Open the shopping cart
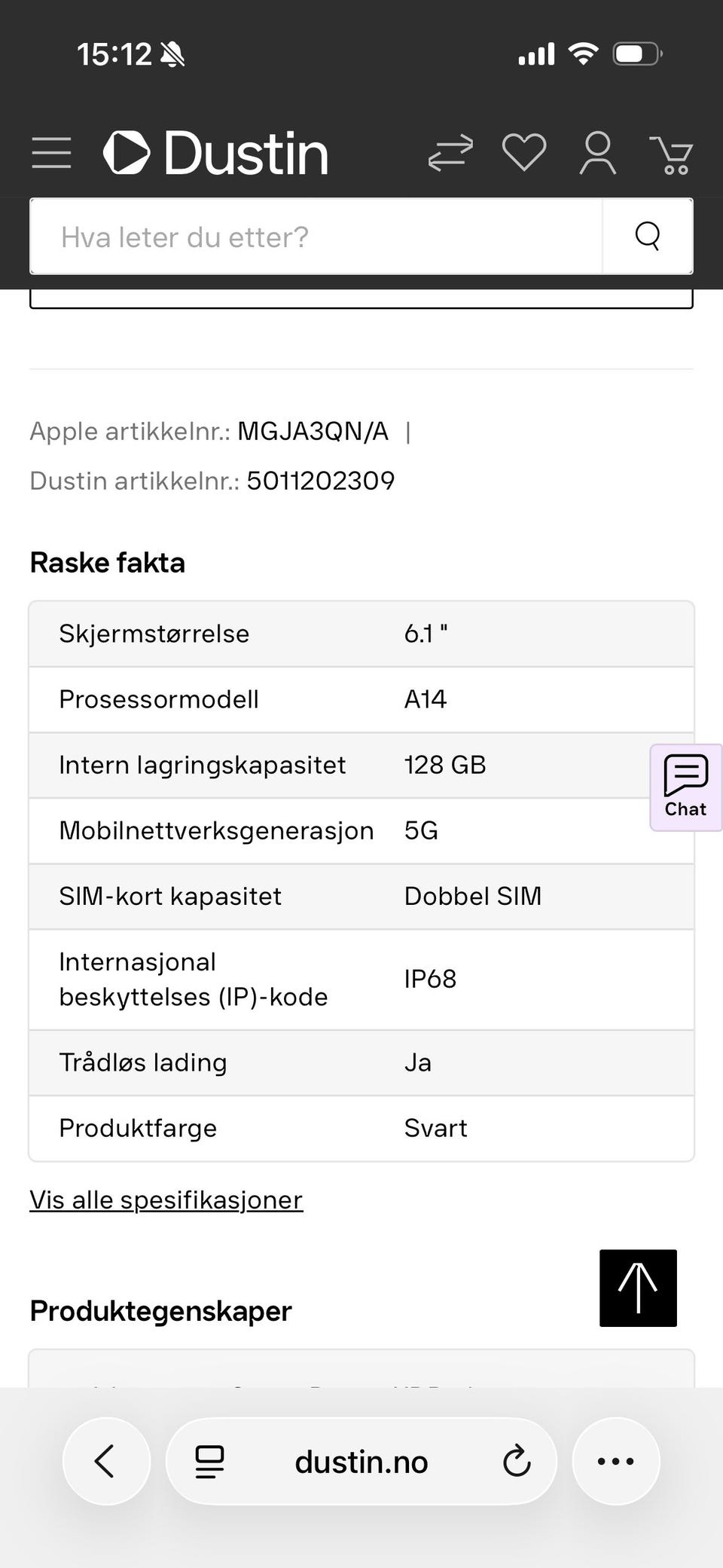The image size is (723, 1568). pos(671,154)
